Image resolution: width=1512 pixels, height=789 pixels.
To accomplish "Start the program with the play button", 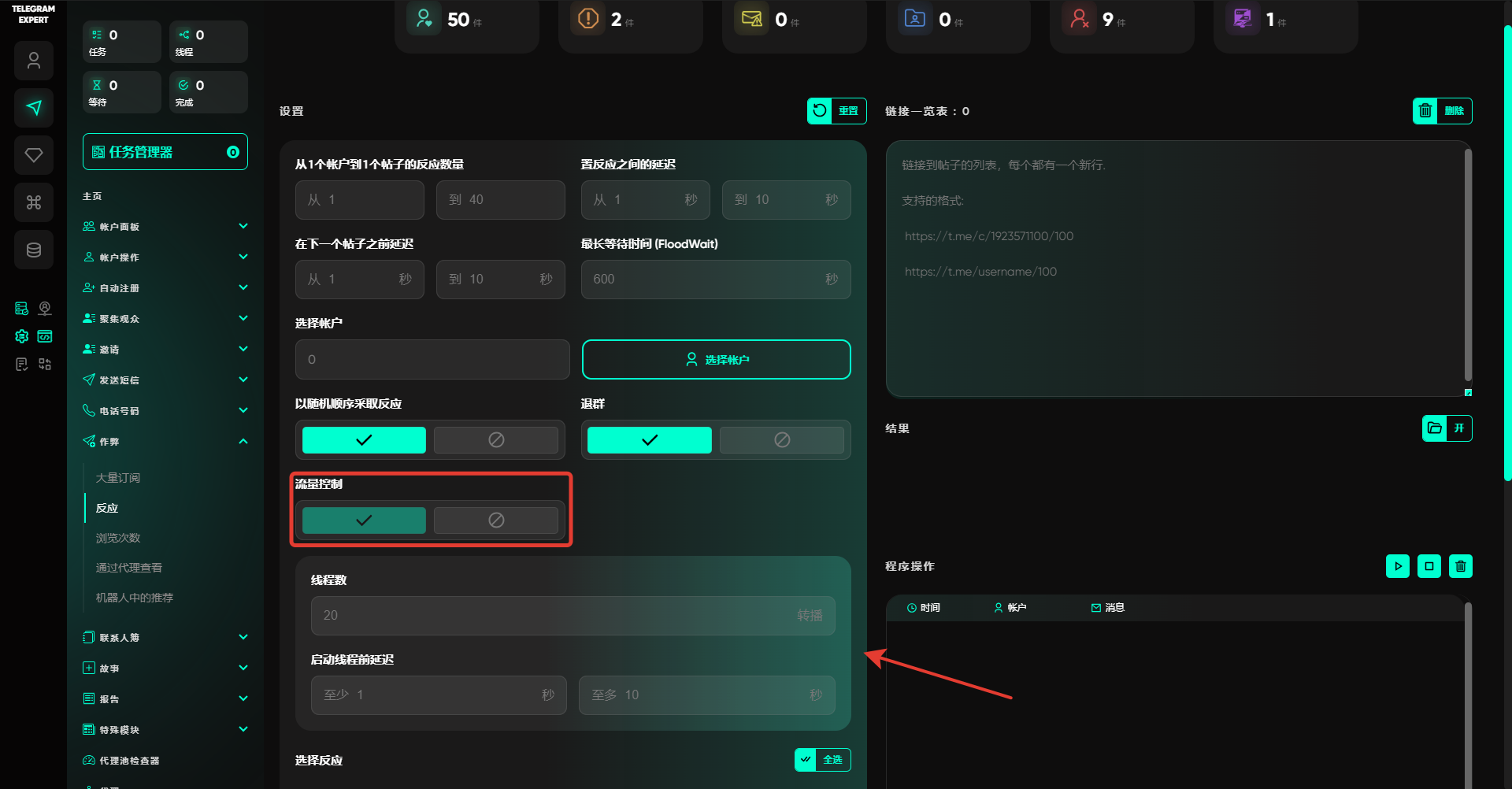I will click(x=1397, y=566).
